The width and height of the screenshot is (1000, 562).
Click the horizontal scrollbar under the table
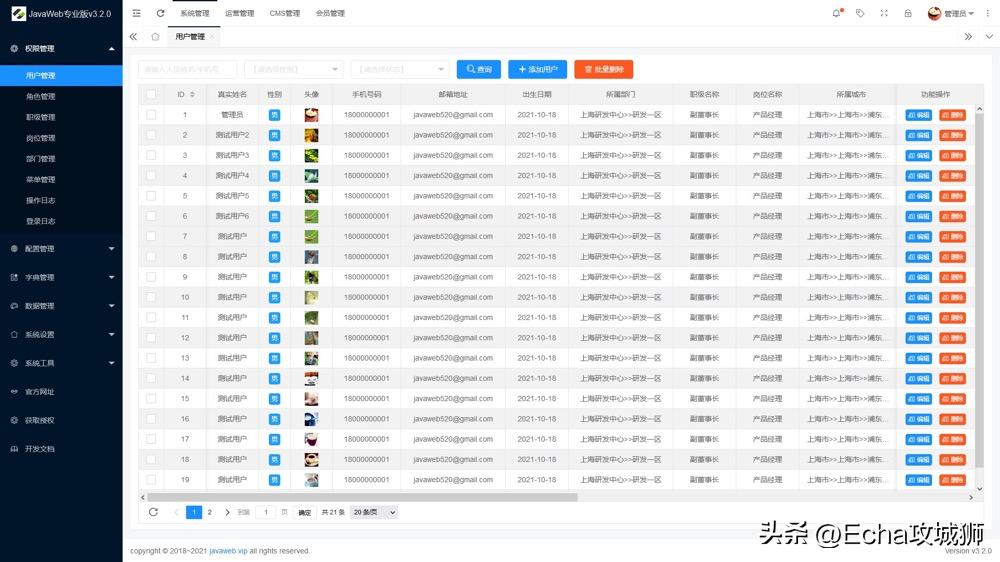(x=362, y=497)
